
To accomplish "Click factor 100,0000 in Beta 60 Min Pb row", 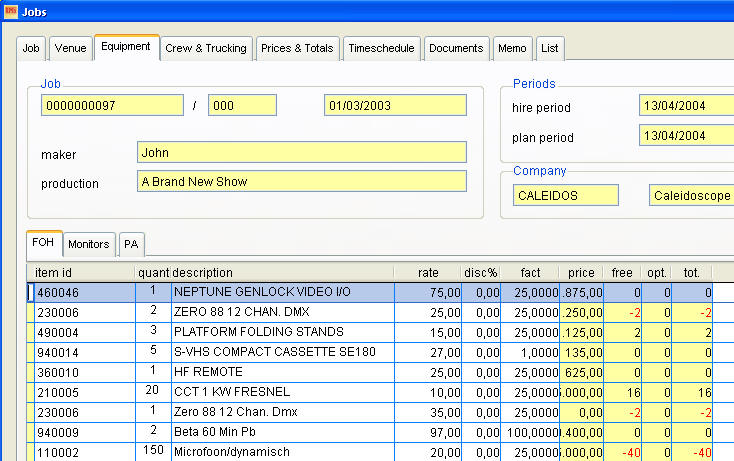I will (530, 432).
